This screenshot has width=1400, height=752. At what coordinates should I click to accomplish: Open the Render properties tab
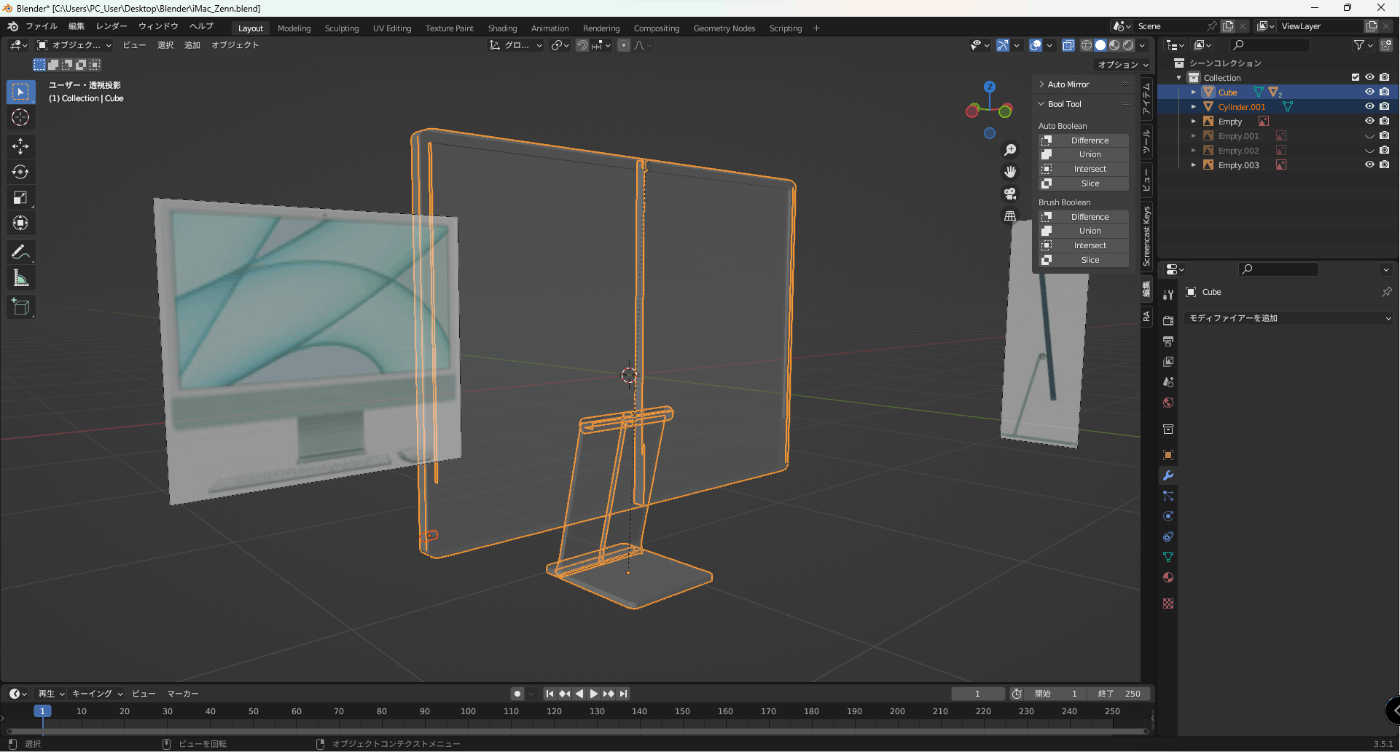click(x=1168, y=321)
